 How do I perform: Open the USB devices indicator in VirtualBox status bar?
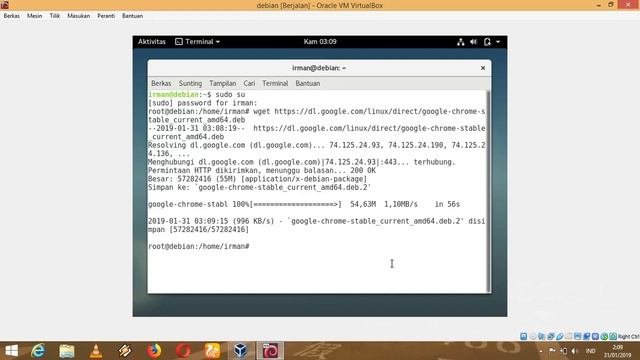click(560, 336)
